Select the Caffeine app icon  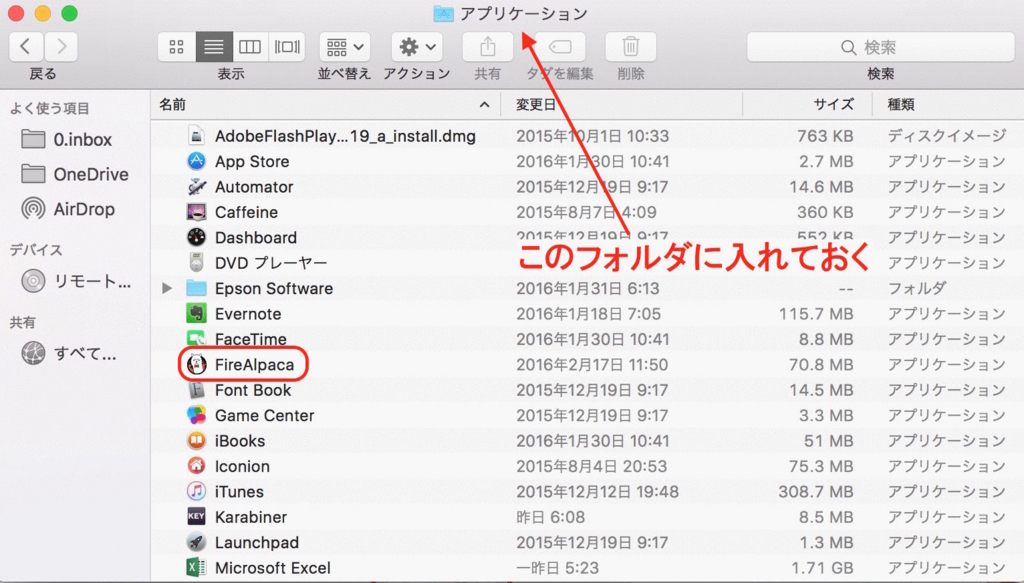pyautogui.click(x=196, y=212)
